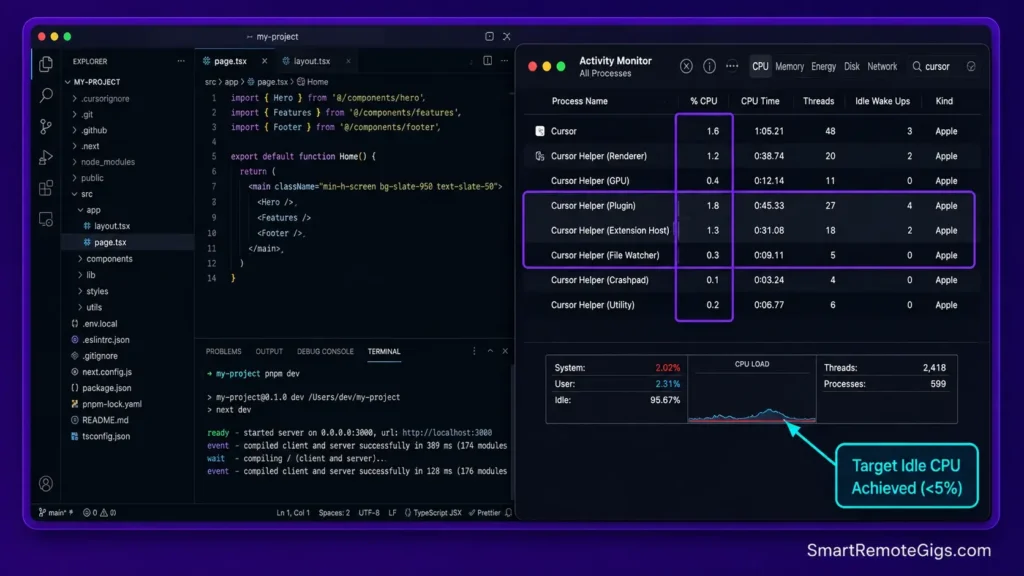Click the localhost:3000 URL in terminal
This screenshot has height=576, width=1024.
click(x=447, y=433)
